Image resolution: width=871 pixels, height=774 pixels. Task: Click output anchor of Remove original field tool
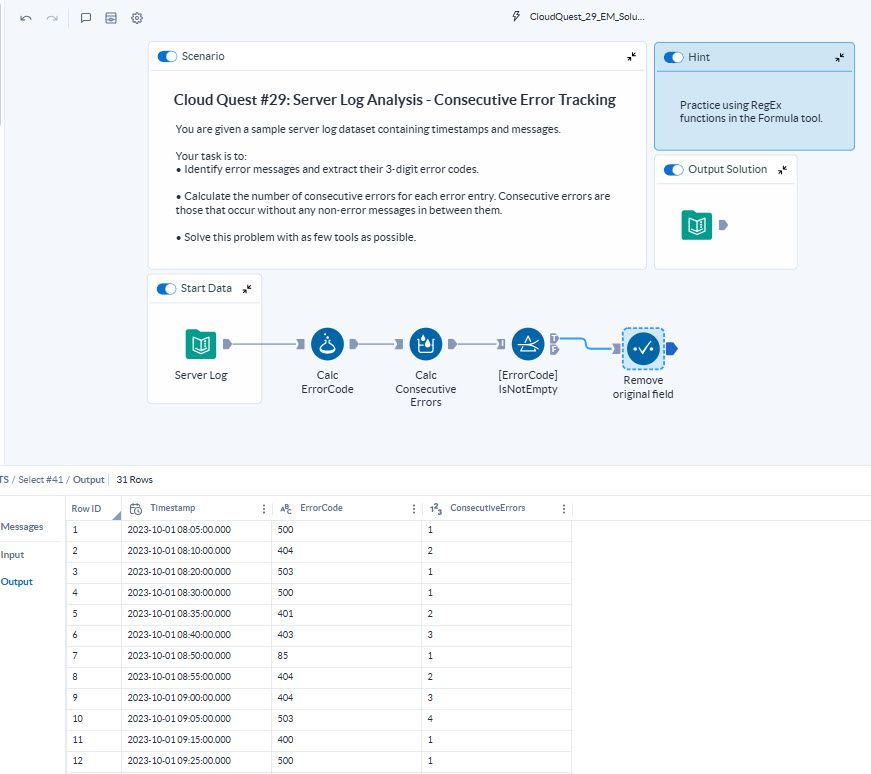672,348
